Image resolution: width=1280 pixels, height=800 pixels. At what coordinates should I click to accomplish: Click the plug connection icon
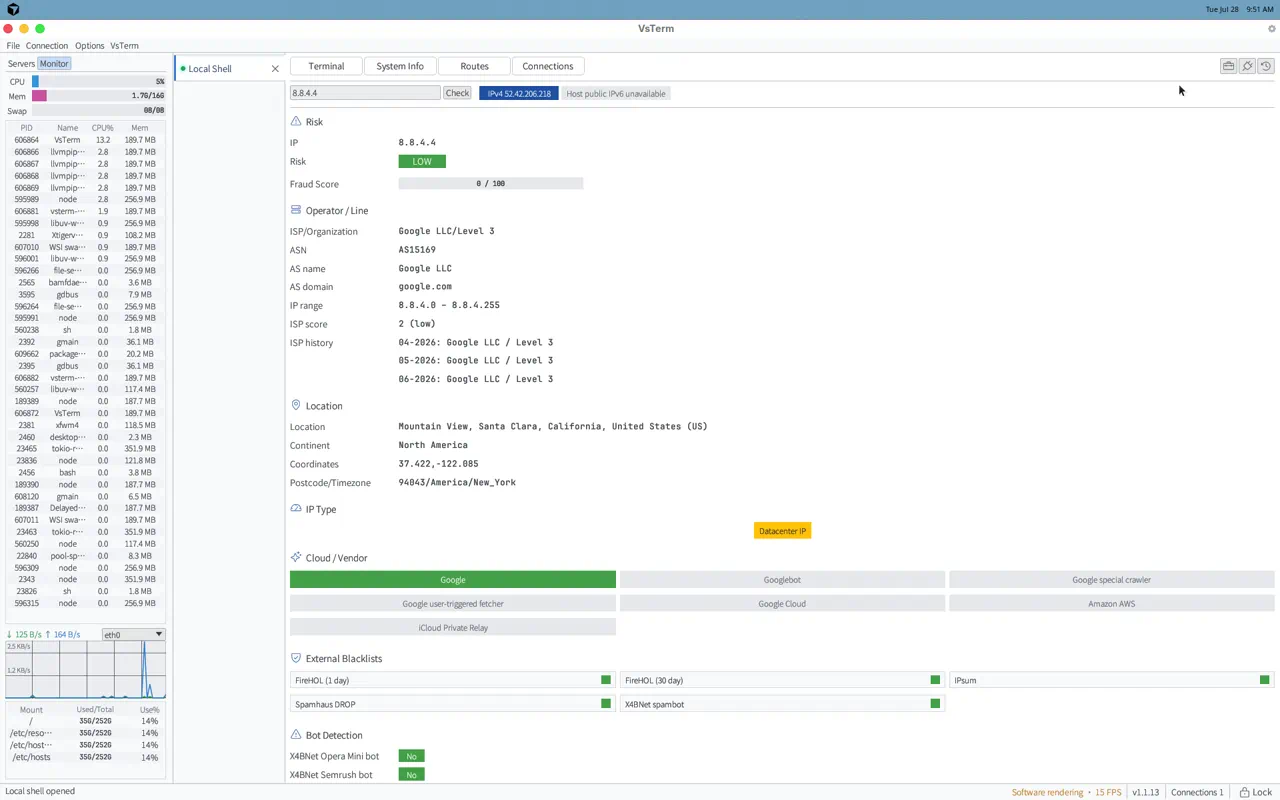(x=1247, y=66)
